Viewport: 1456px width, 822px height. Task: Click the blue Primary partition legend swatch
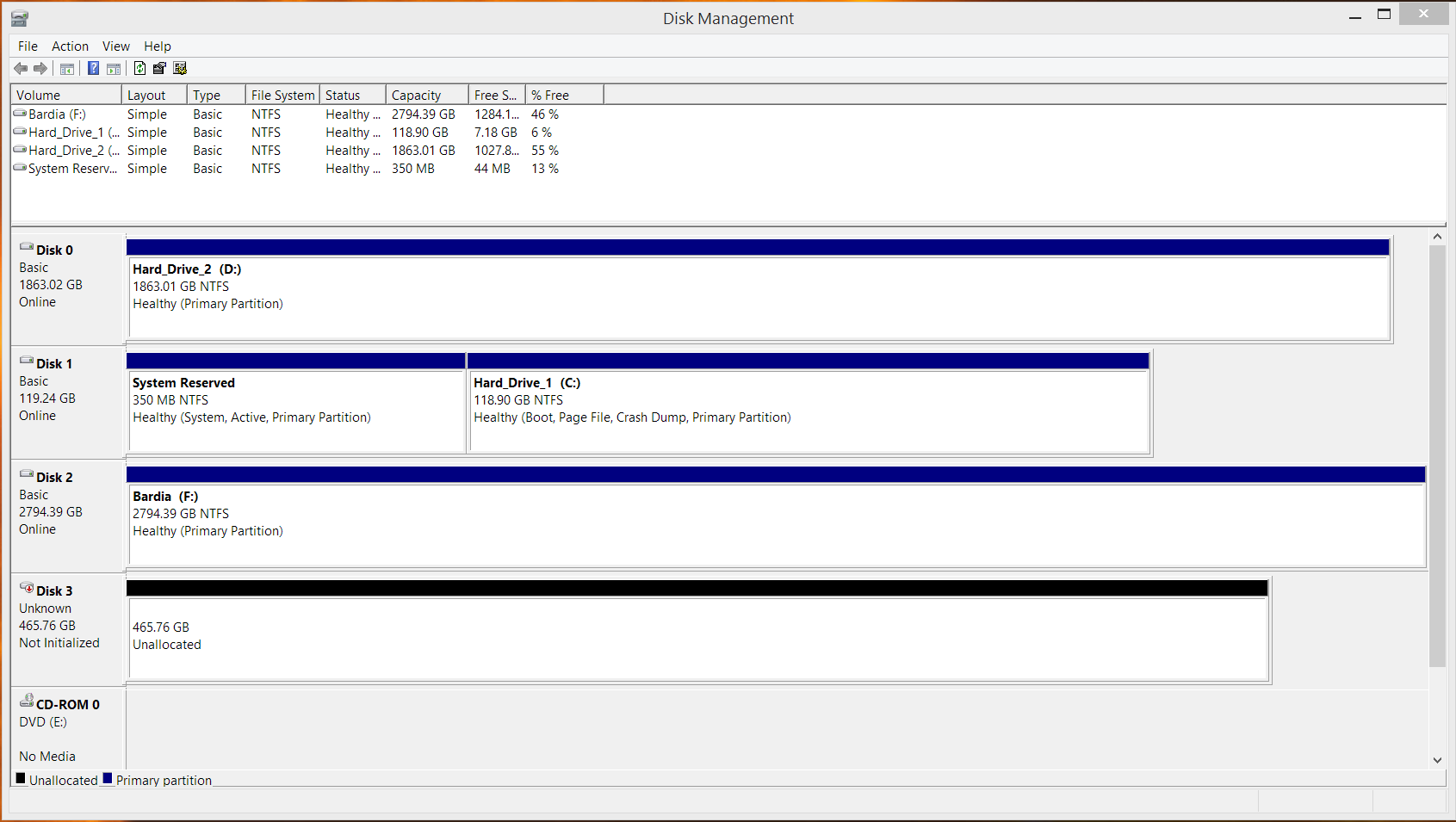pos(108,778)
